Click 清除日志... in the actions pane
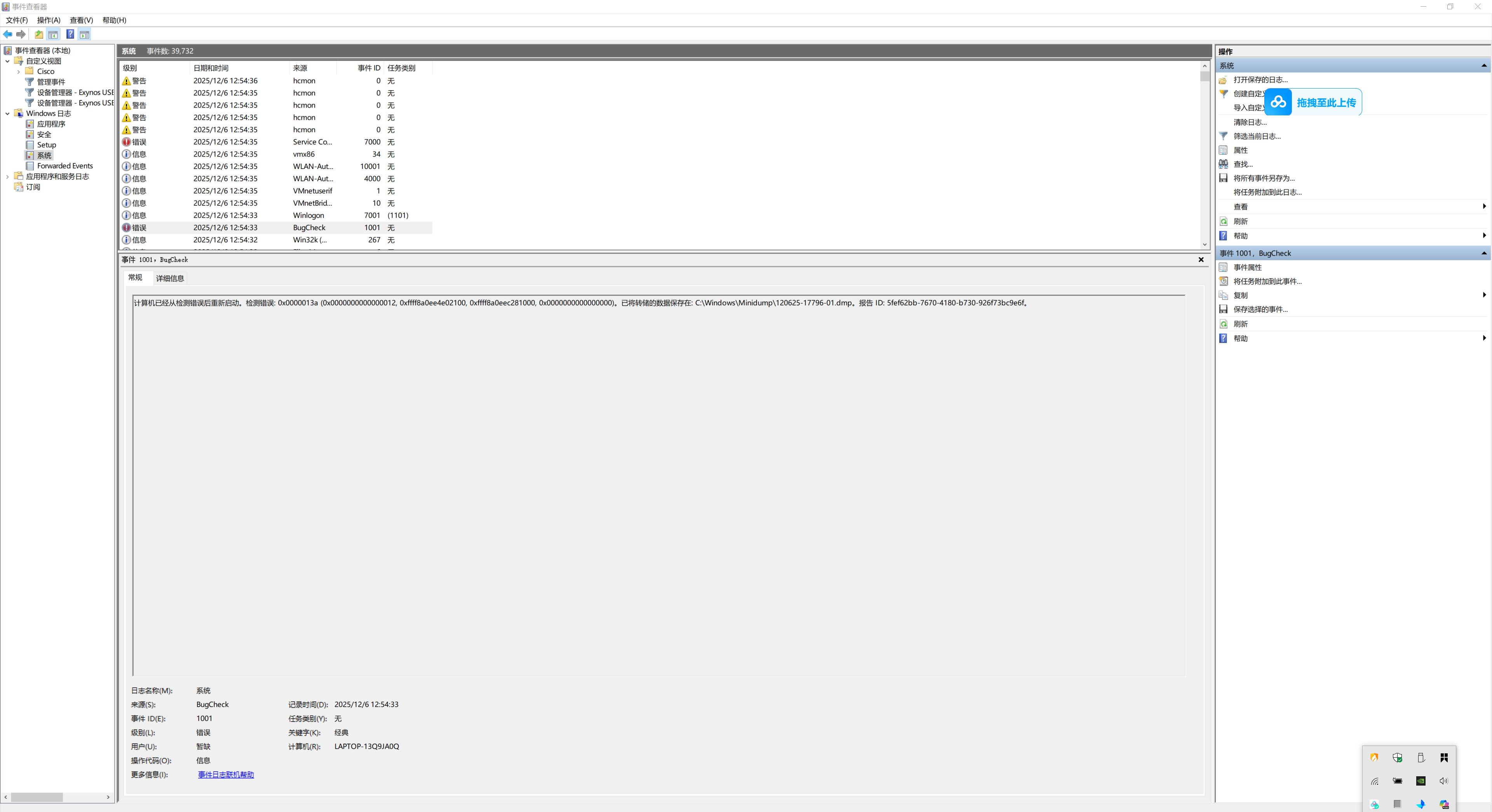The width and height of the screenshot is (1492, 812). pos(1250,122)
